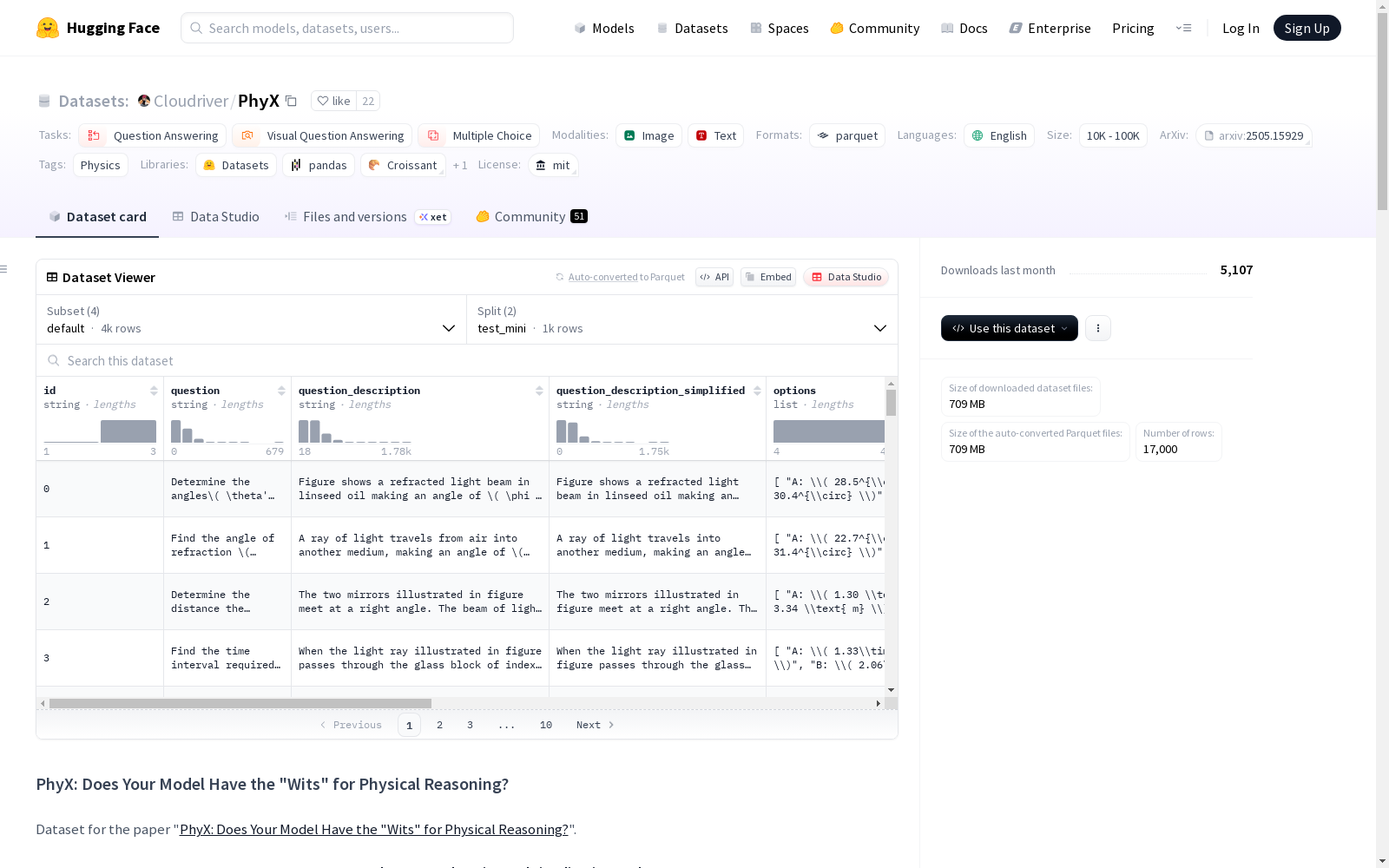This screenshot has height=868, width=1389.
Task: Go to Models in top navigation
Action: point(604,28)
